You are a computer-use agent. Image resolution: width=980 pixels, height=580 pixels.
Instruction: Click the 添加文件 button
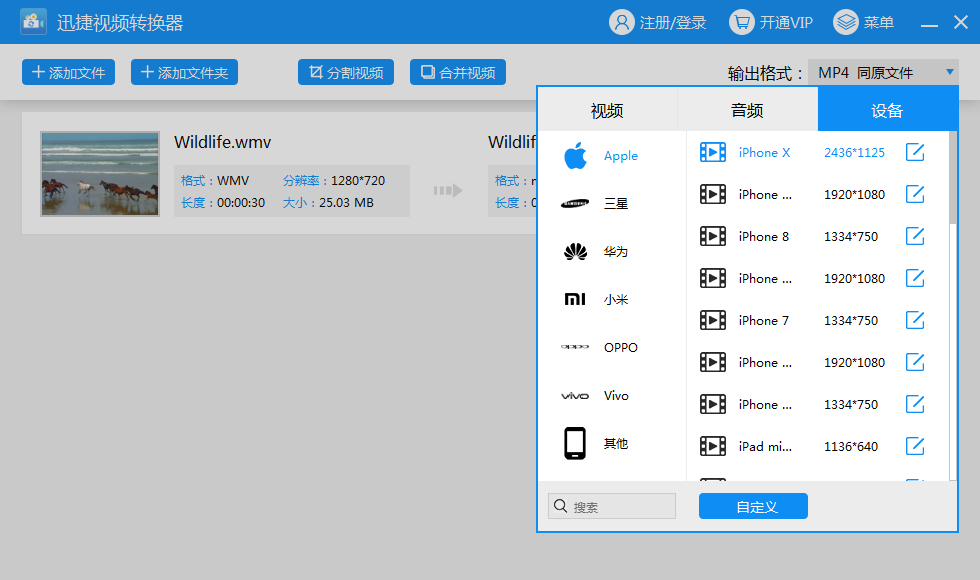pos(69,72)
